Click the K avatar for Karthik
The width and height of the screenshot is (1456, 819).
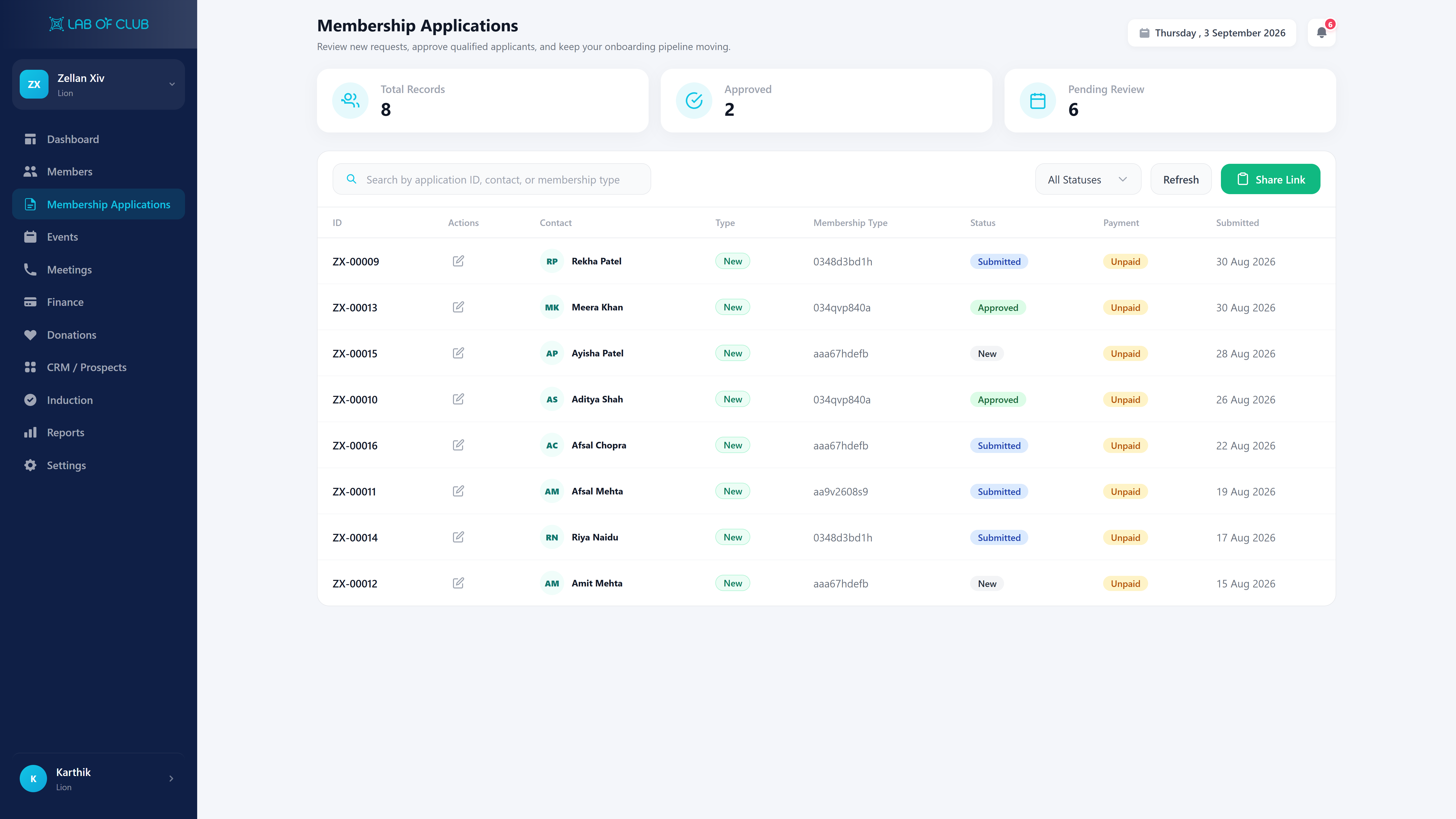point(33,779)
